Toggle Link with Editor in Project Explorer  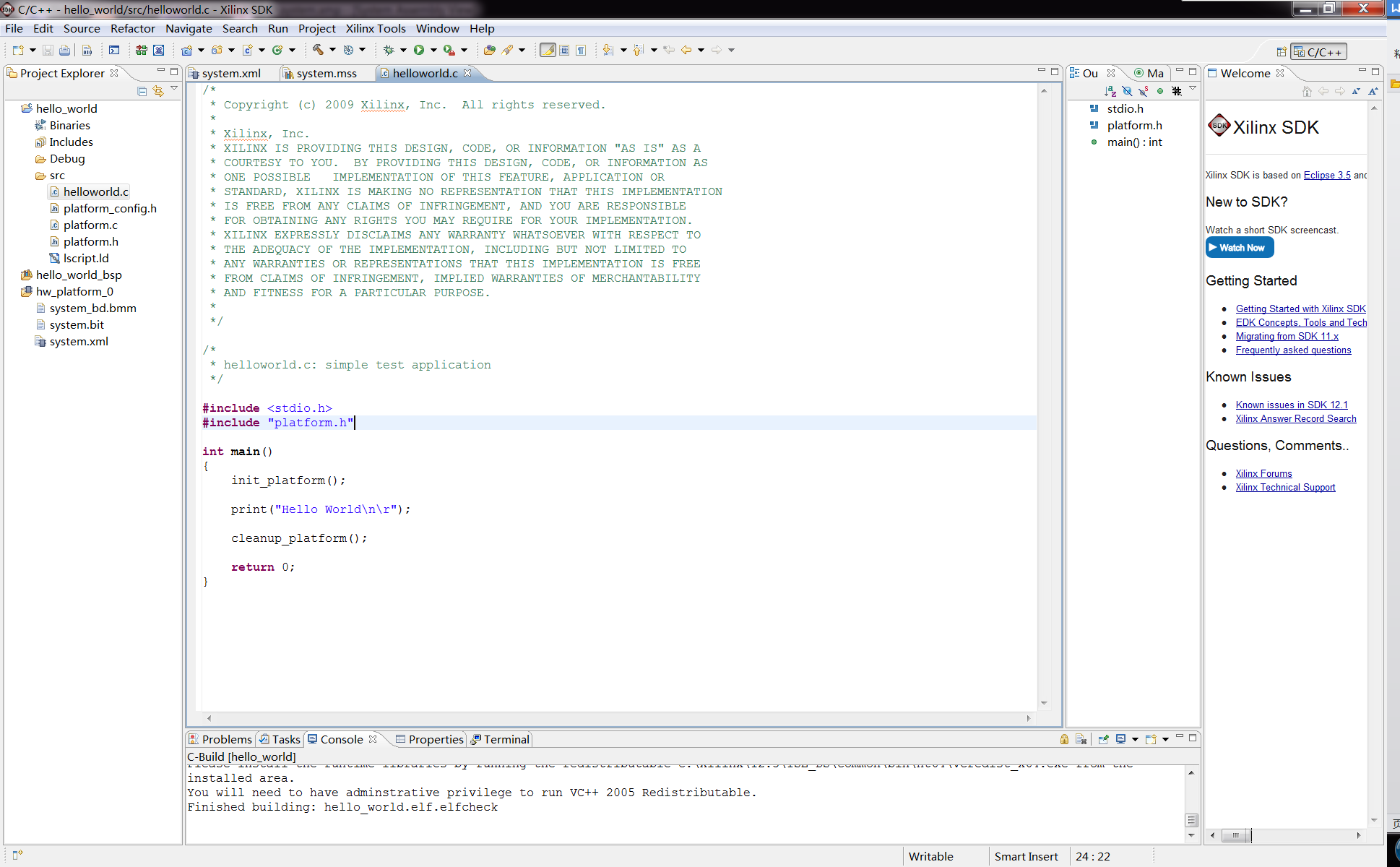[x=158, y=91]
